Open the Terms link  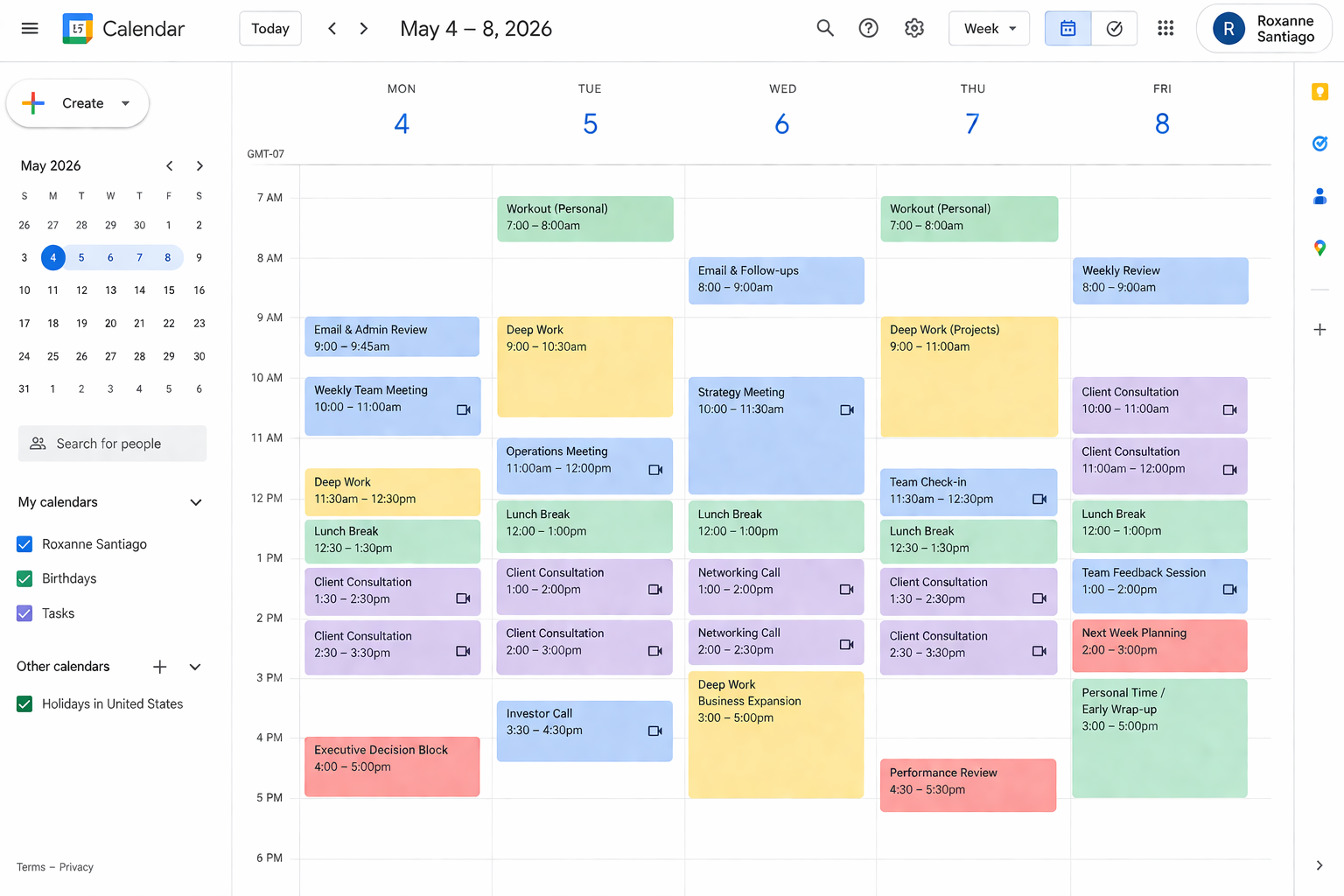point(31,867)
